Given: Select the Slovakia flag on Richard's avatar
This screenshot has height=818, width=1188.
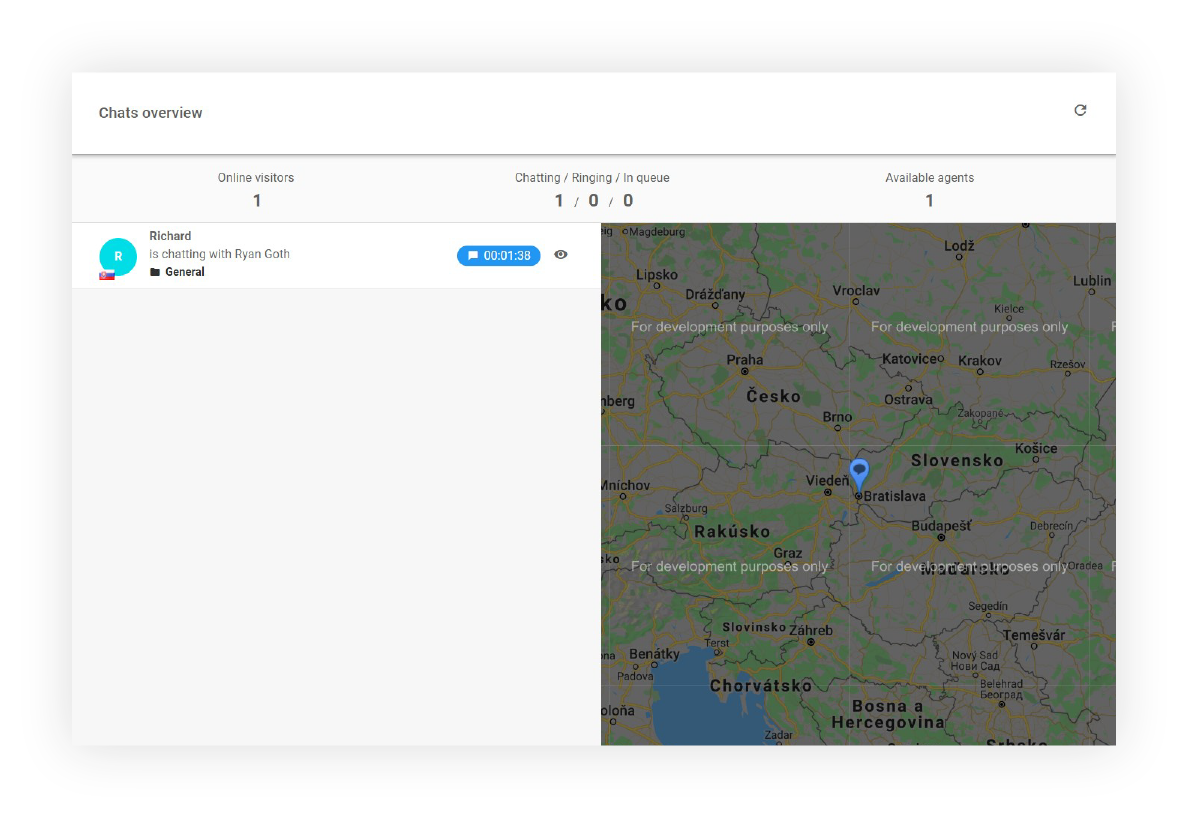Looking at the screenshot, I should (x=107, y=273).
